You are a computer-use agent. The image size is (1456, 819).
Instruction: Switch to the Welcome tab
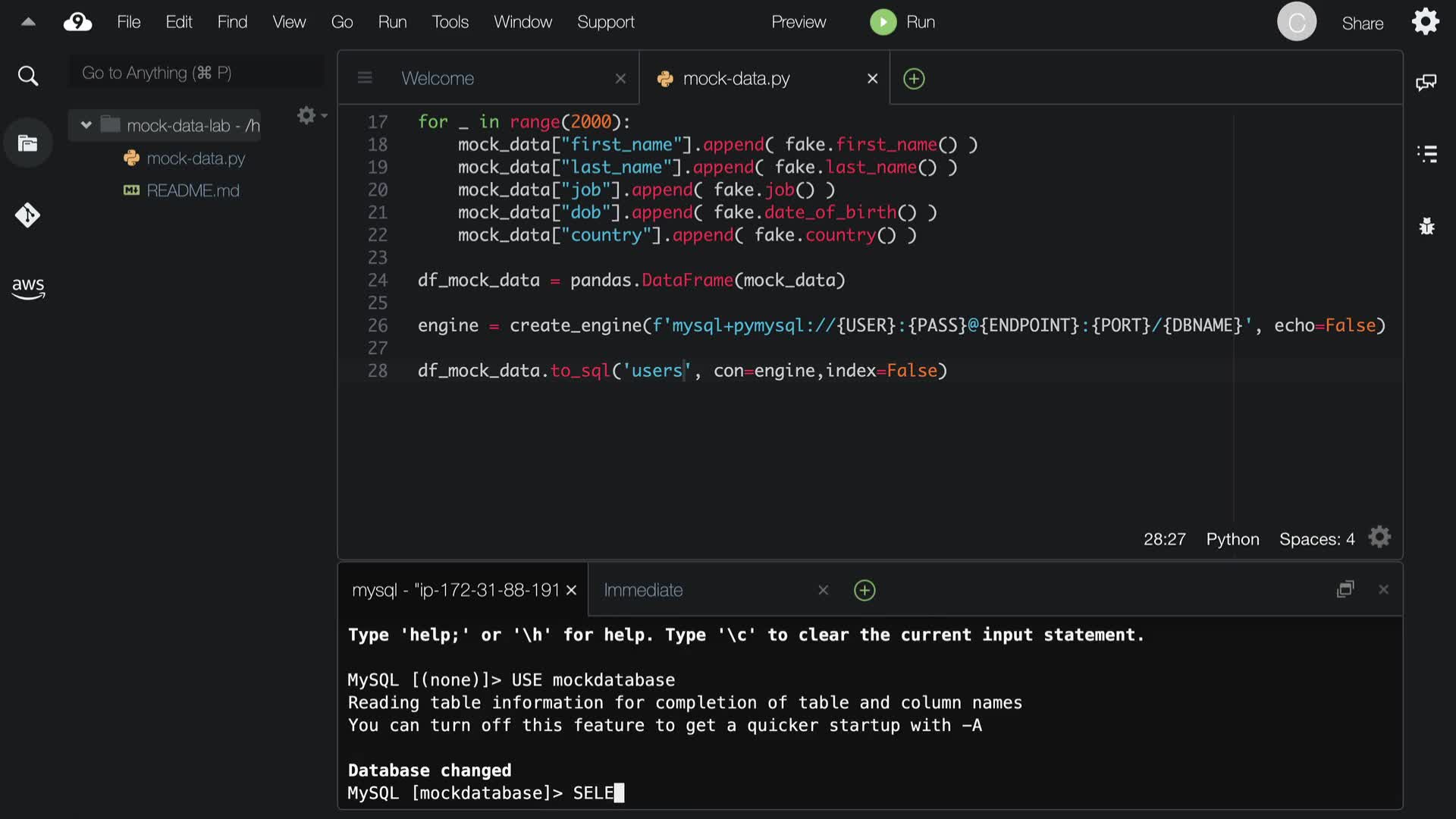(438, 78)
